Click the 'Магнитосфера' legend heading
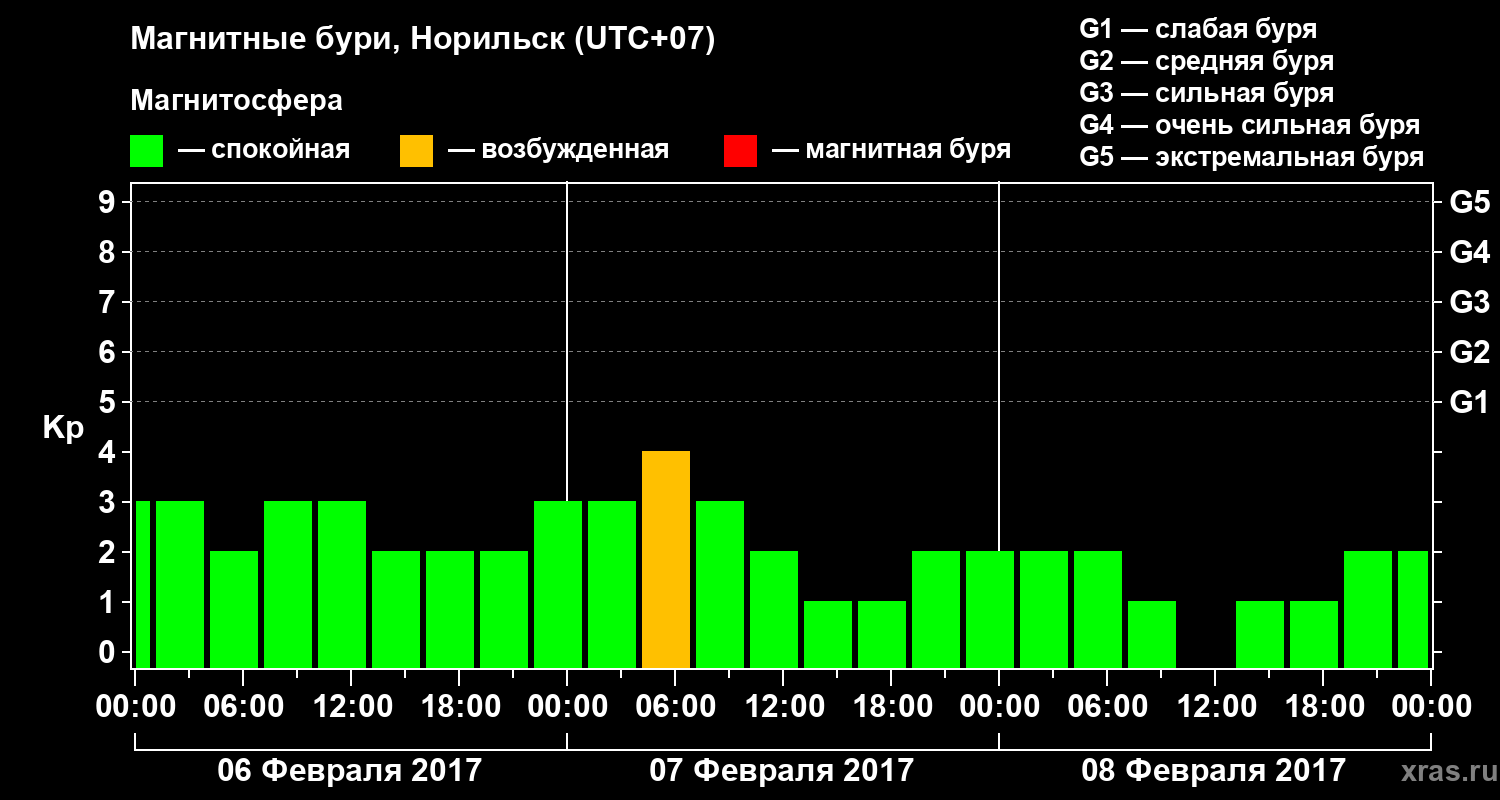This screenshot has width=1500, height=800. tap(237, 101)
